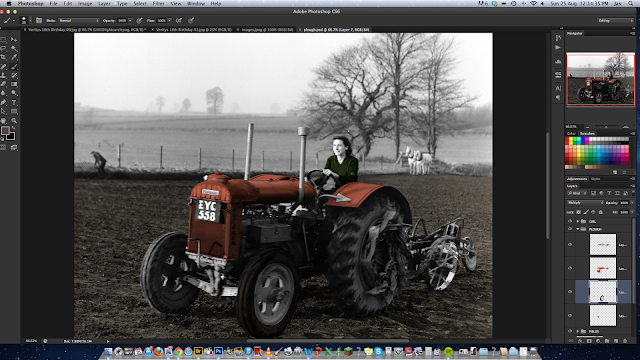Image resolution: width=640 pixels, height=360 pixels.
Task: Toggle the Brush panel from options bar
Action: [39, 20]
